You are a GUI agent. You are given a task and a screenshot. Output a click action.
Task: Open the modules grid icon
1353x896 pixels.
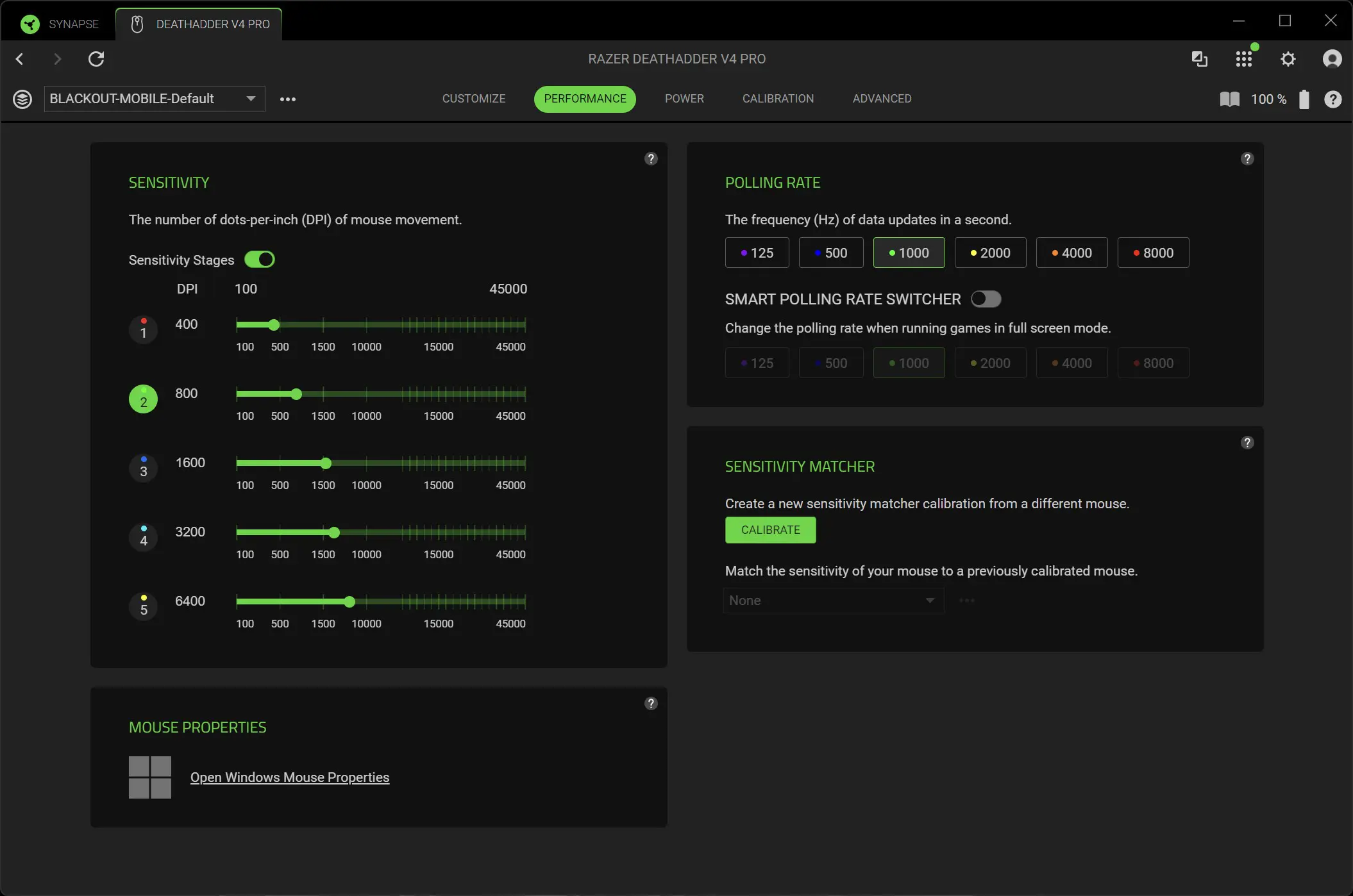(x=1244, y=59)
